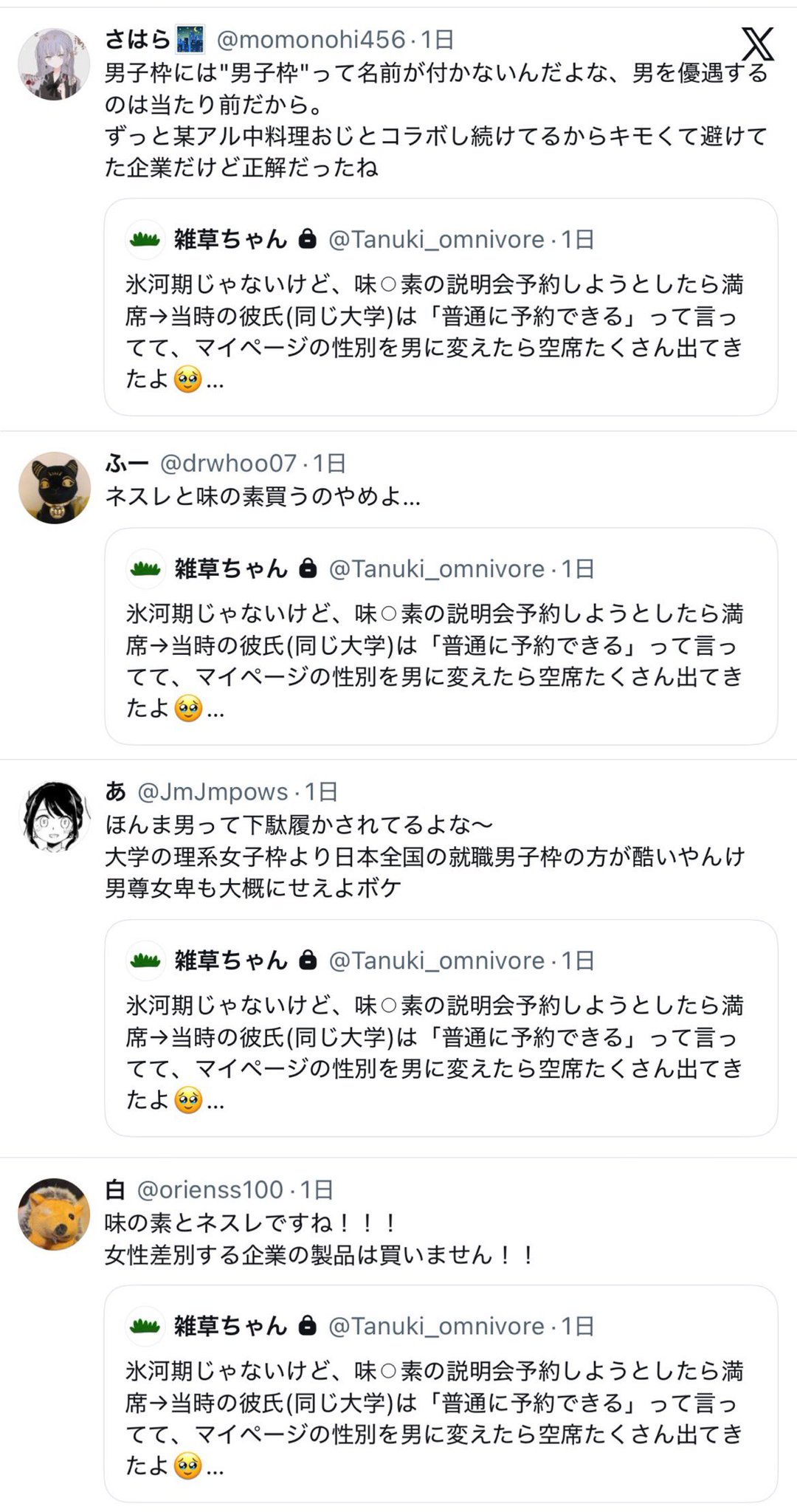The width and height of the screenshot is (797, 1512).
Task: Open the @Tanuki_omnivore handle in first quote
Action: pyautogui.click(x=436, y=239)
